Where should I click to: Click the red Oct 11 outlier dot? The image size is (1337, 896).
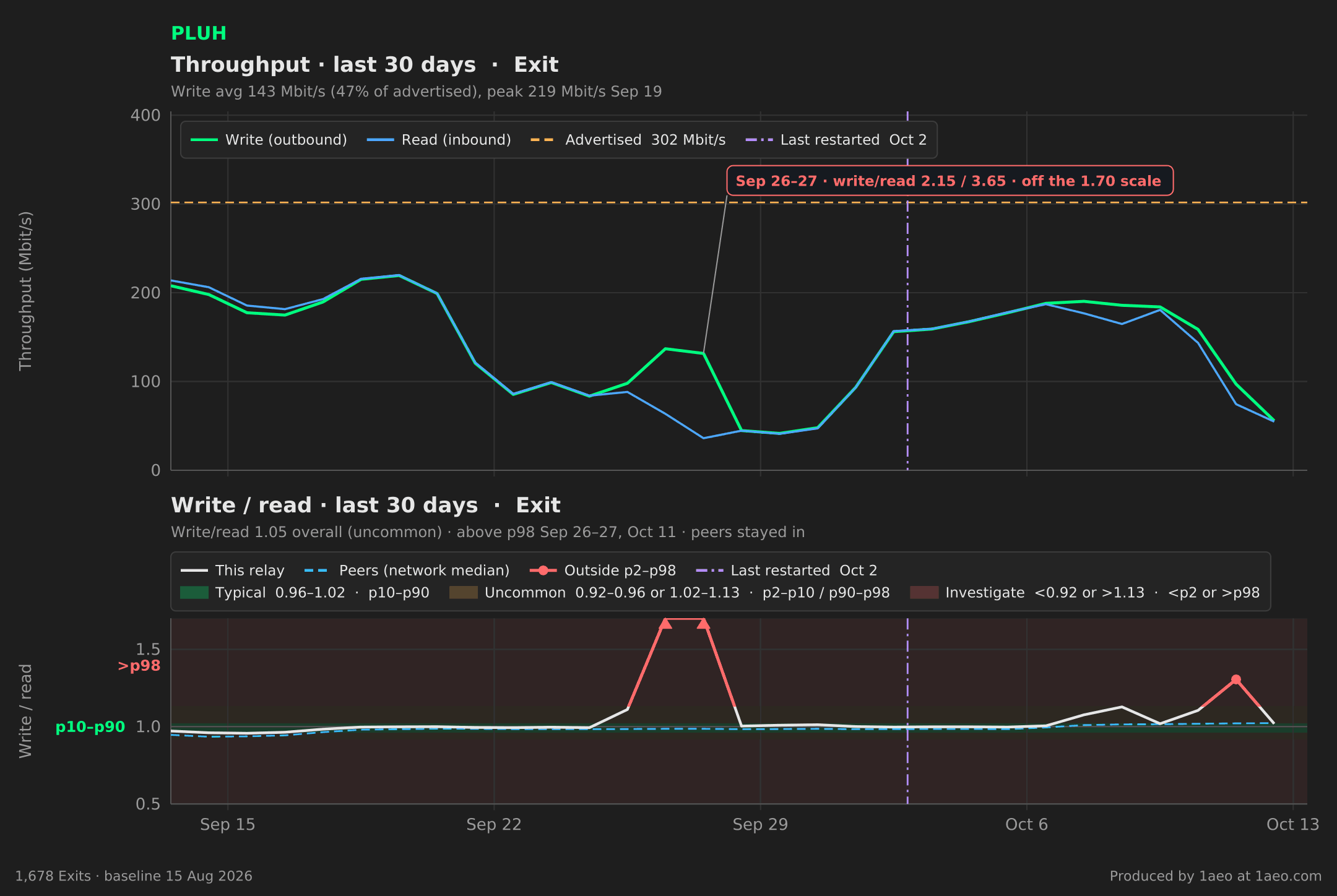pyautogui.click(x=1236, y=679)
